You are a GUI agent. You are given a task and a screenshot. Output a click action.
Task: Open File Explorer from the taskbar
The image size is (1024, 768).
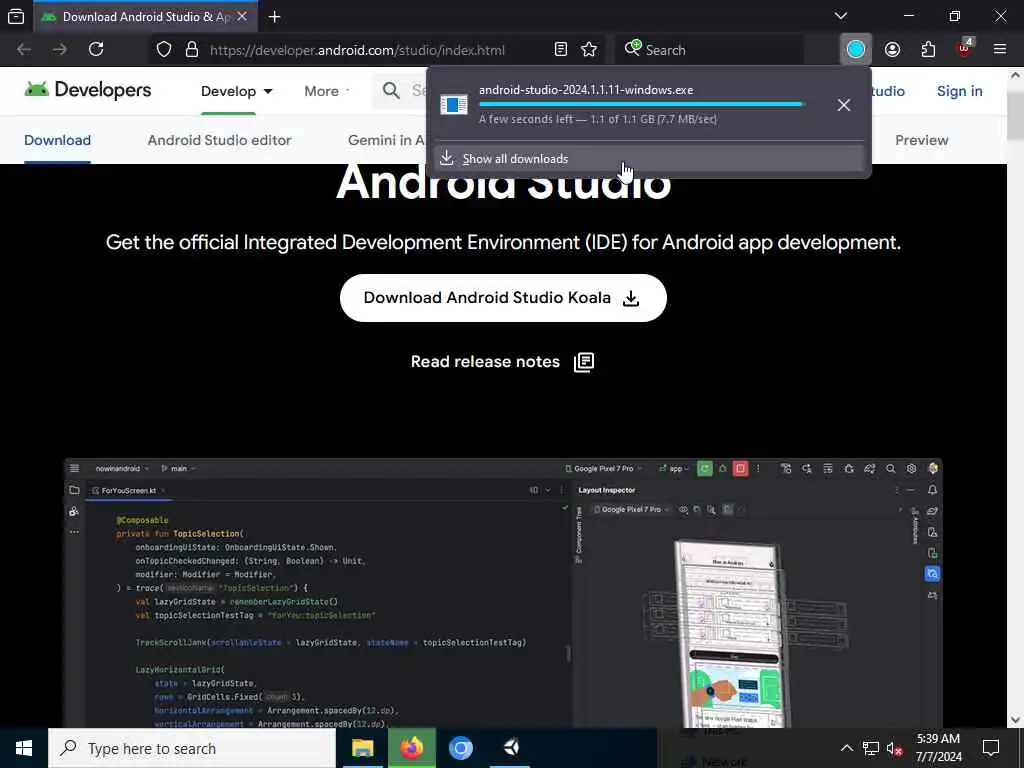(x=362, y=748)
